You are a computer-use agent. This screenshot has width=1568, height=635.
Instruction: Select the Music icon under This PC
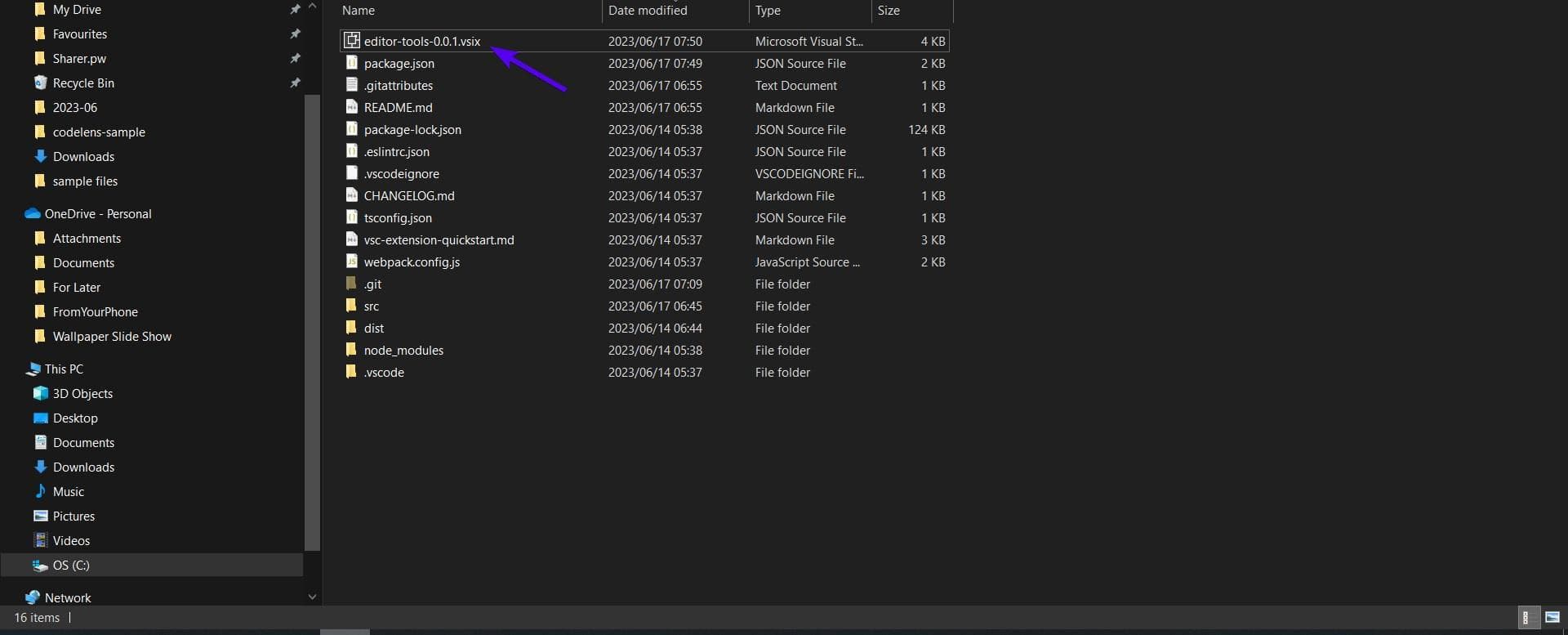40,491
